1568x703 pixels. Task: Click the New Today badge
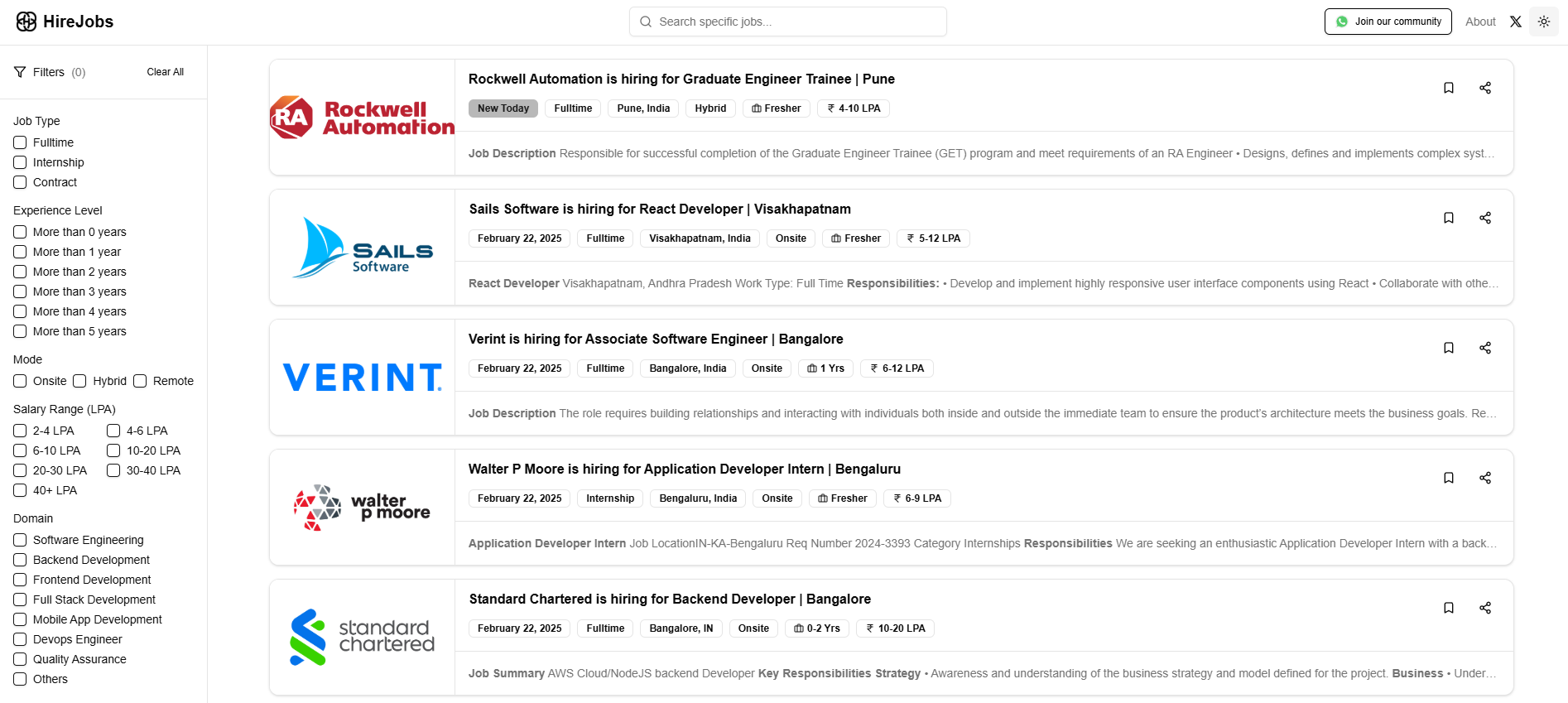[503, 108]
